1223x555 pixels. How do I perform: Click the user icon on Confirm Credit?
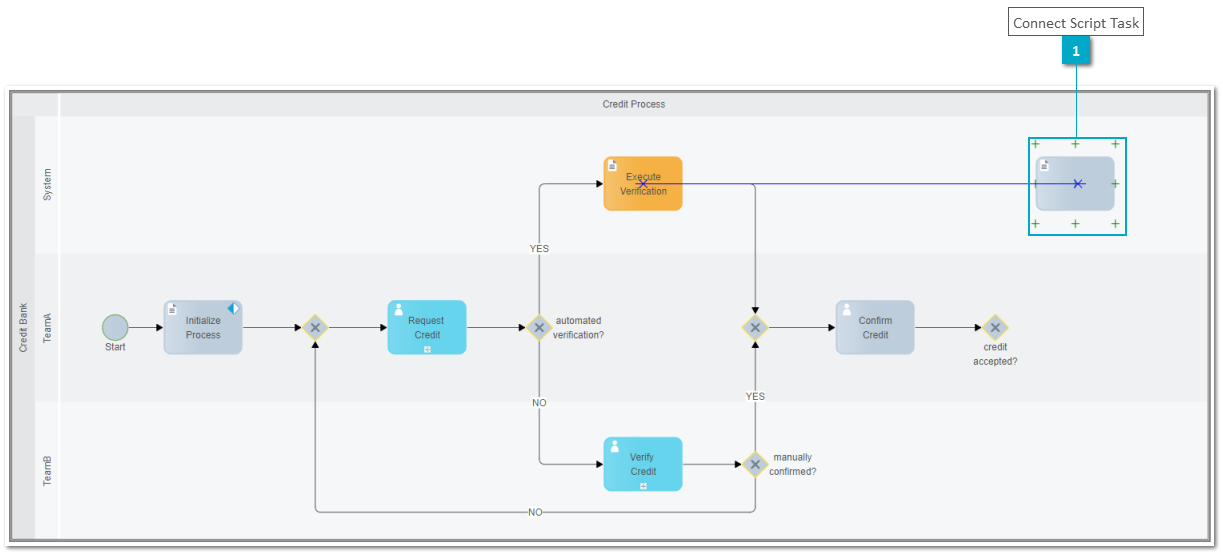(x=846, y=310)
